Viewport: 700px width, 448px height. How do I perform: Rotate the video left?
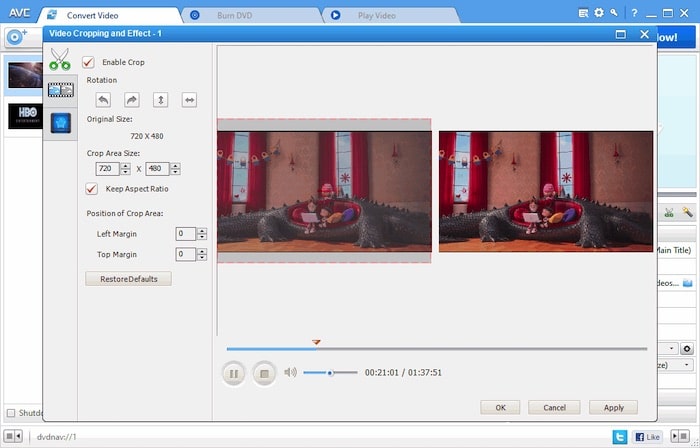pos(102,100)
